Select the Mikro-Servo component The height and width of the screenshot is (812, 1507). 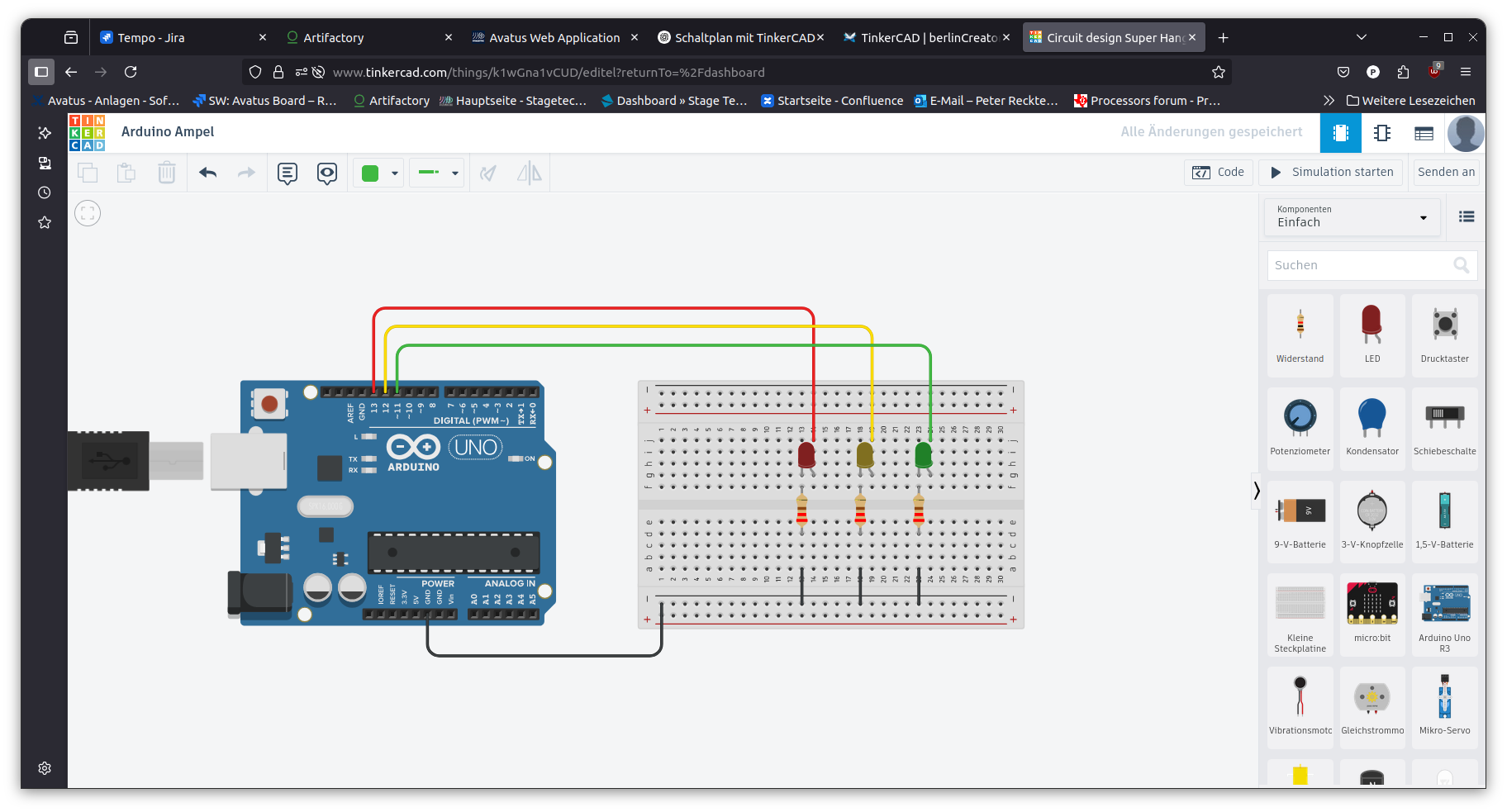point(1444,707)
